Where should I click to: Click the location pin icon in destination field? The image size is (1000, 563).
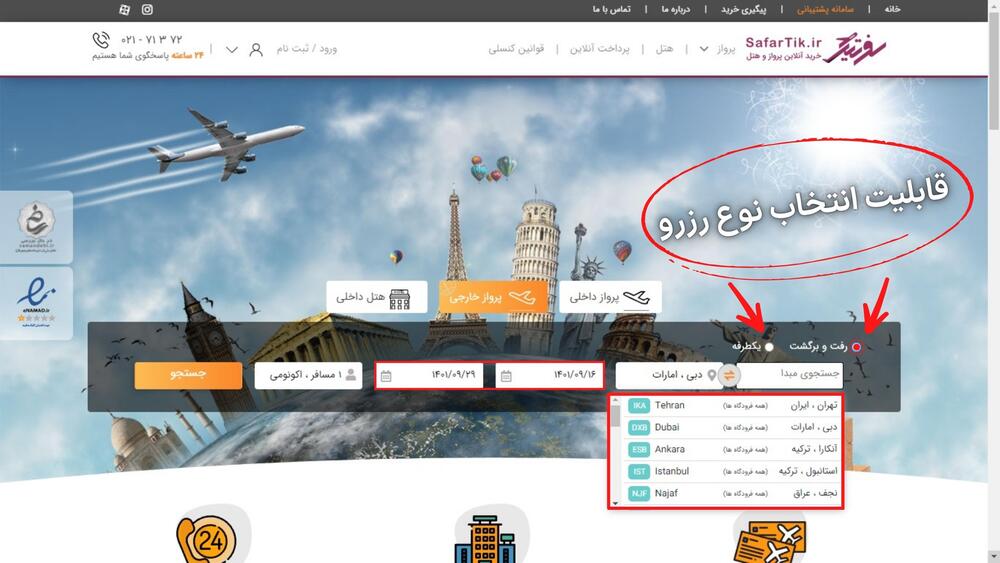(x=711, y=375)
